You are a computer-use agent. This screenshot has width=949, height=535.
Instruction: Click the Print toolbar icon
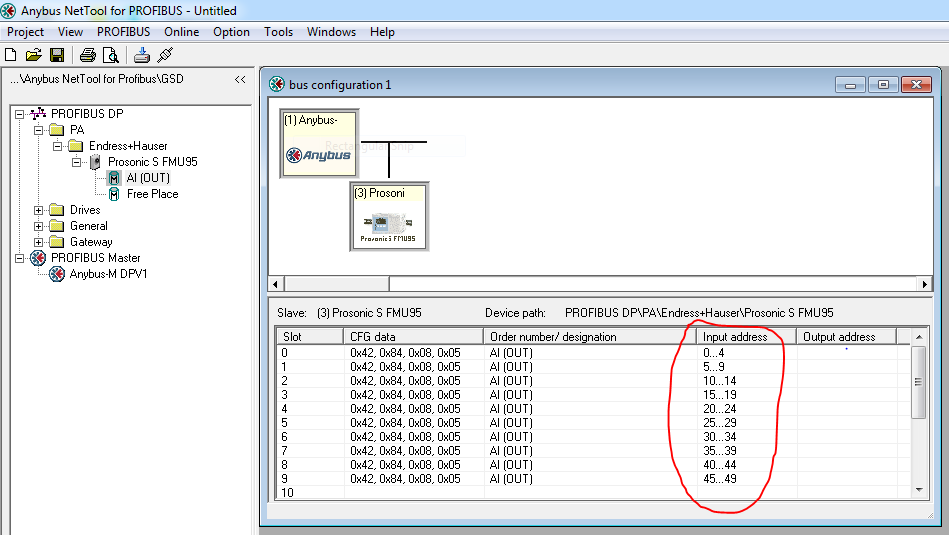88,55
